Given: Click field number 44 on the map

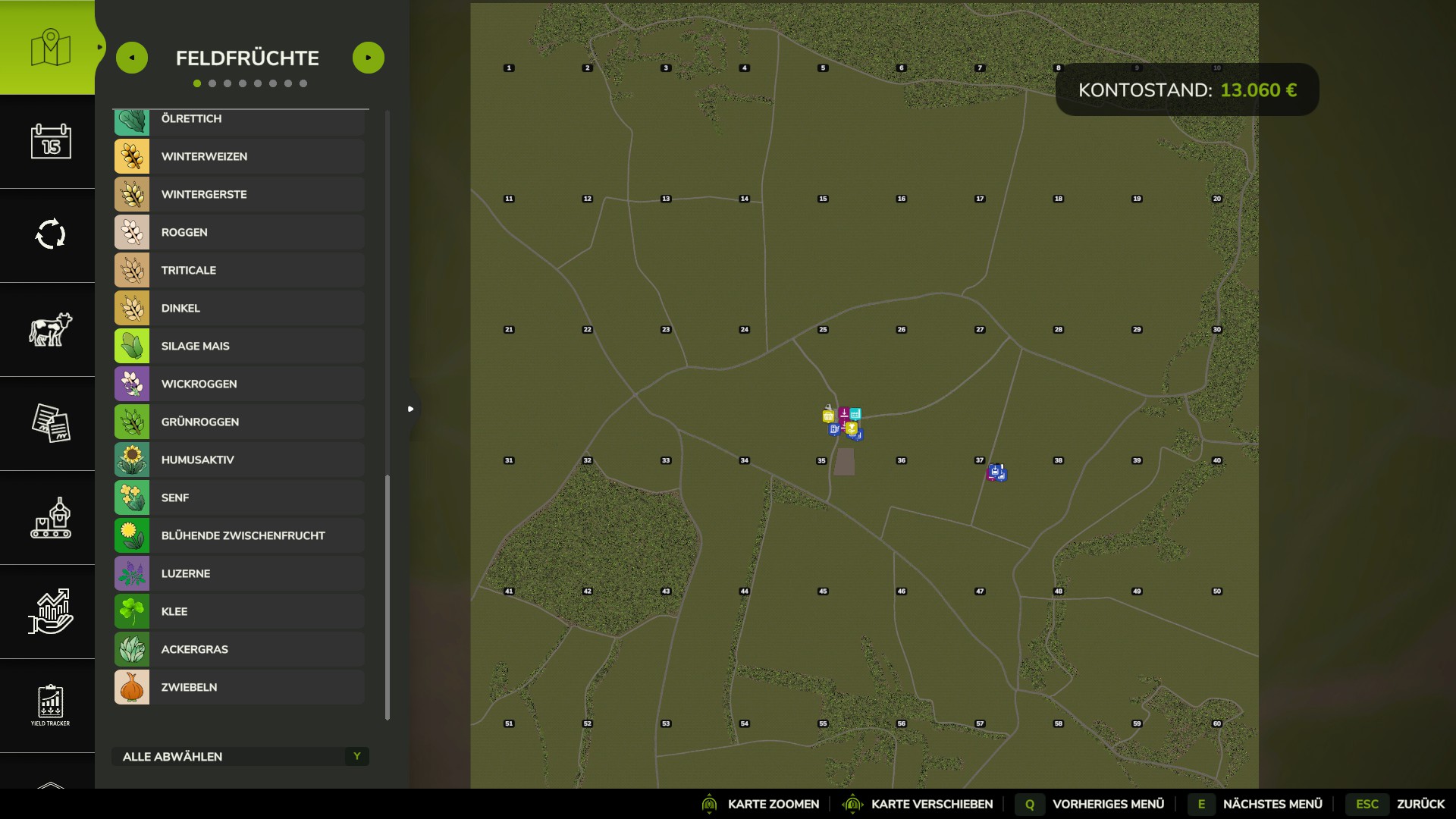Looking at the screenshot, I should [745, 591].
